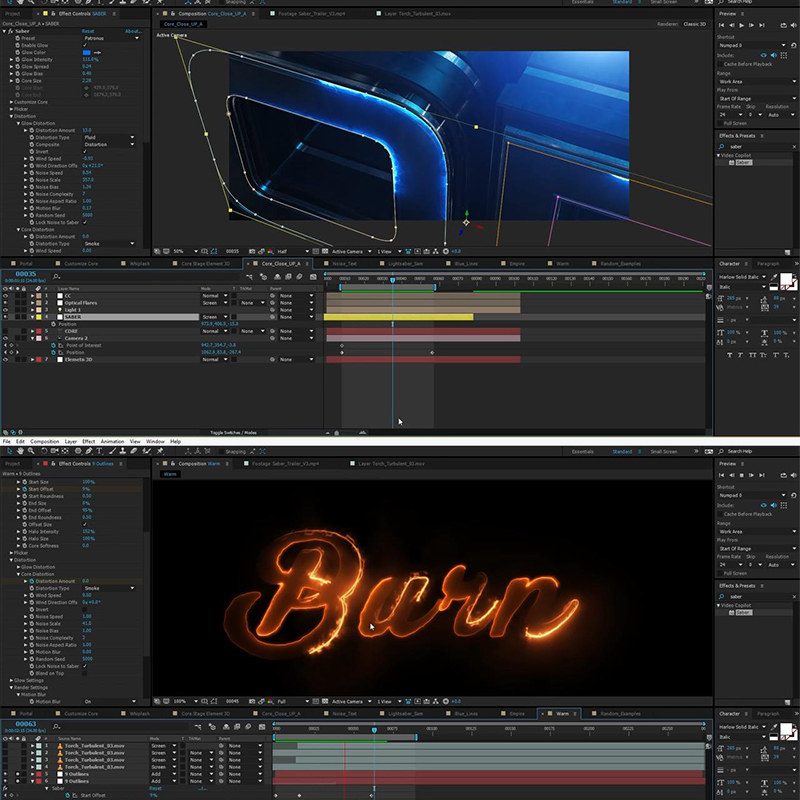This screenshot has height=800, width=800.
Task: Click the blue Glow Color swatch
Action: [x=86, y=53]
